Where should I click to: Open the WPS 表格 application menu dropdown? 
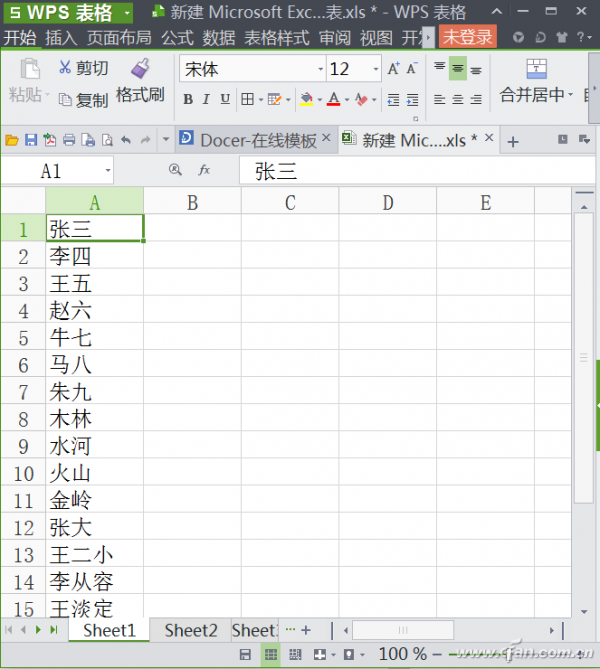(x=126, y=13)
